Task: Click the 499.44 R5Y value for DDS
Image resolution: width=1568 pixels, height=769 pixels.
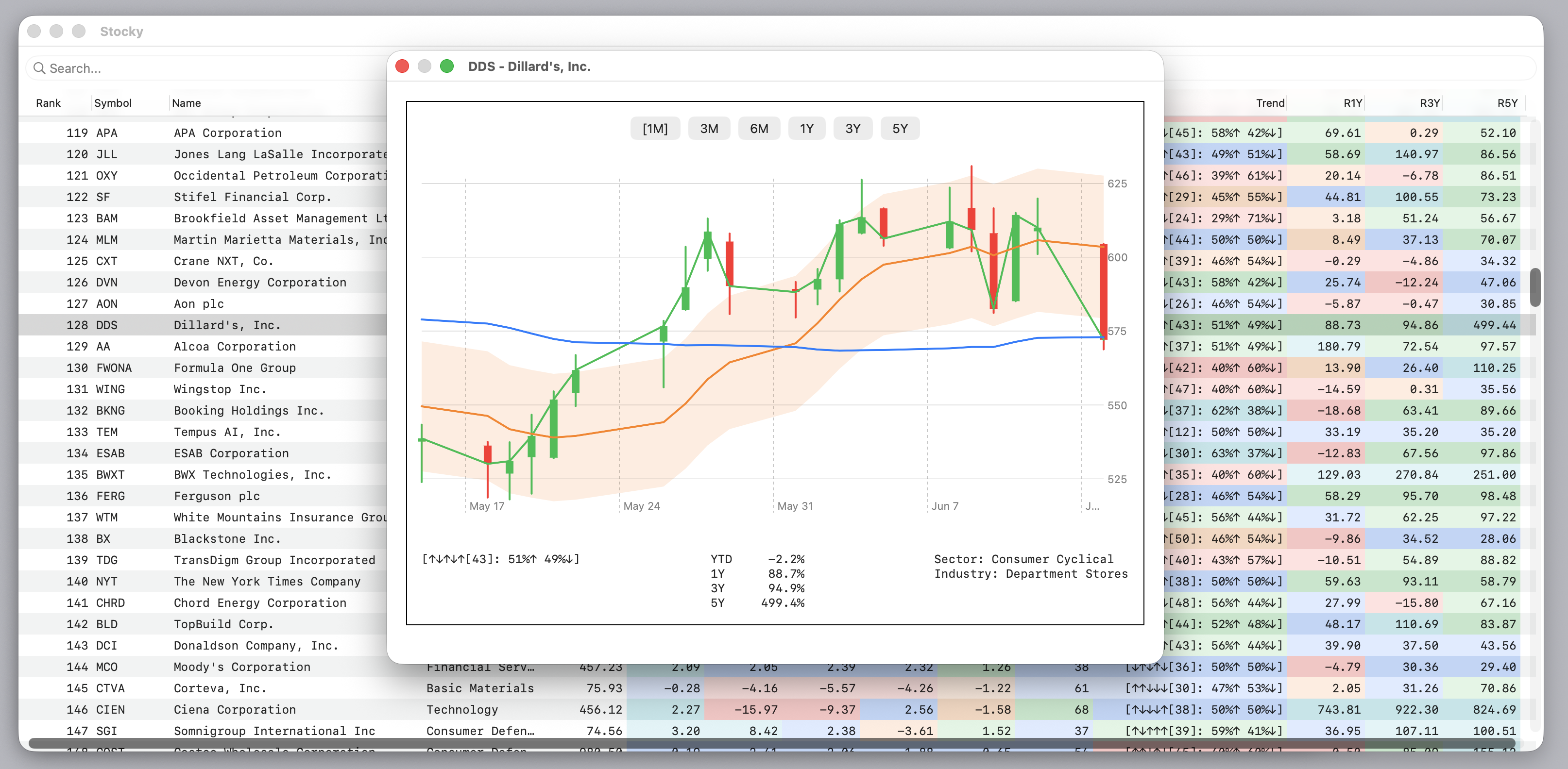Action: click(x=1494, y=325)
